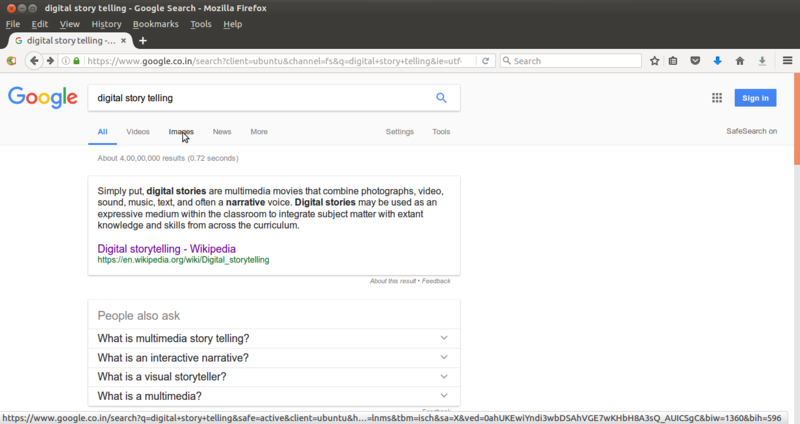
Task: Open the Firefox hamburger menu
Action: tap(787, 61)
